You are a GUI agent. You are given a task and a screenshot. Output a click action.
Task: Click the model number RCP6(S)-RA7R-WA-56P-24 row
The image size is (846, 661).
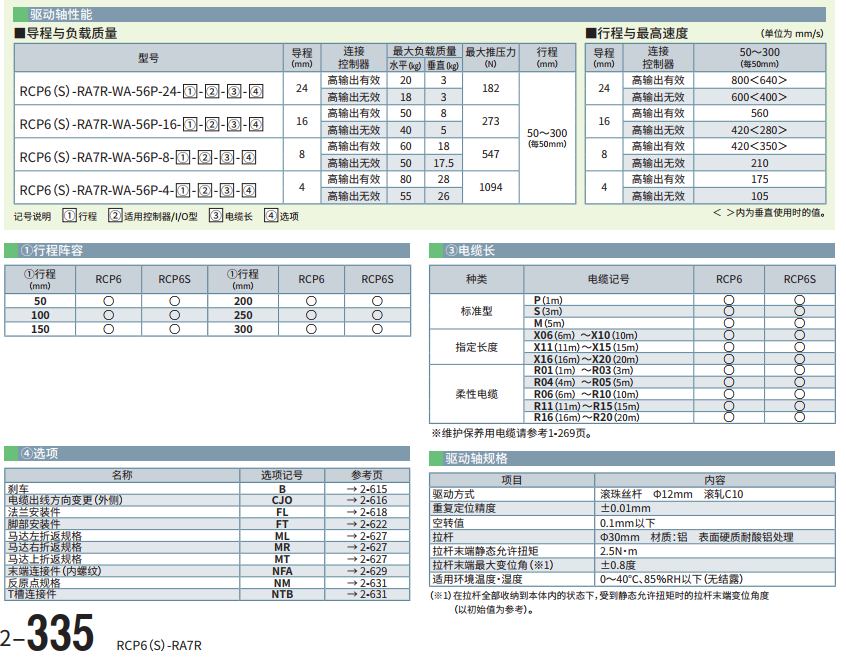point(141,91)
